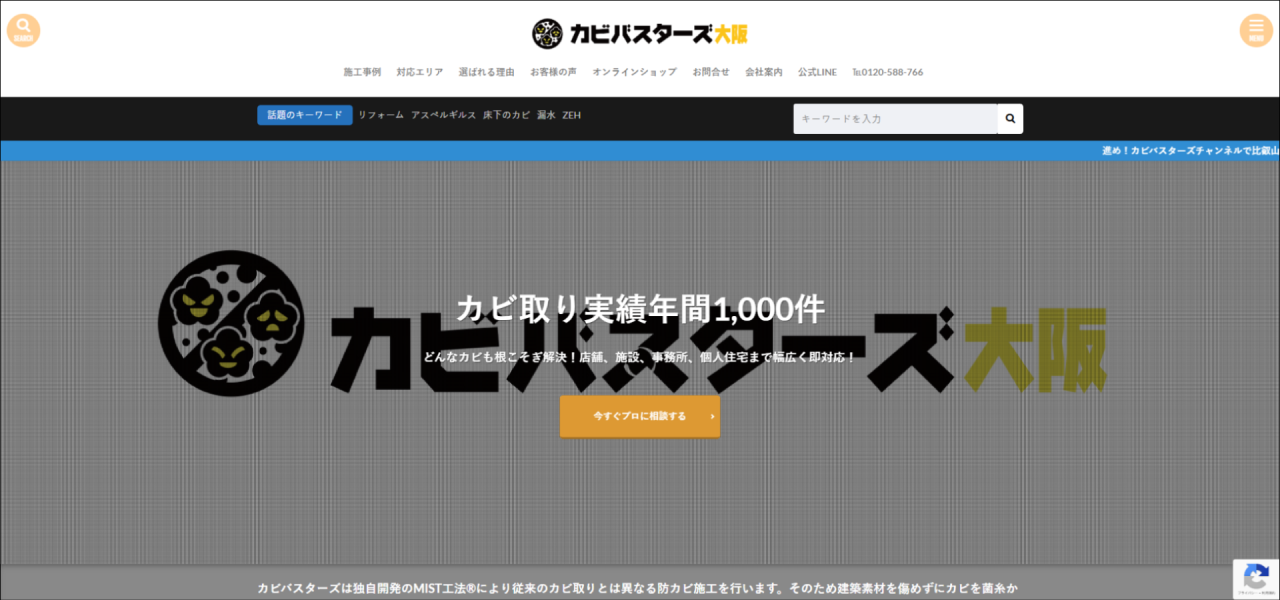Click the カビバスターズ大阪 header logo
This screenshot has width=1280, height=600.
click(640, 33)
